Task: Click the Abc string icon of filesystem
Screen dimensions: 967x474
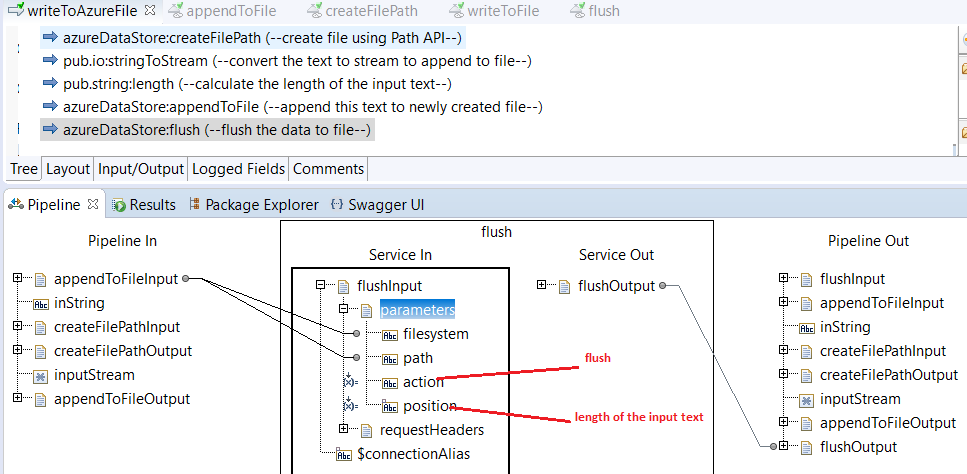Action: point(390,335)
